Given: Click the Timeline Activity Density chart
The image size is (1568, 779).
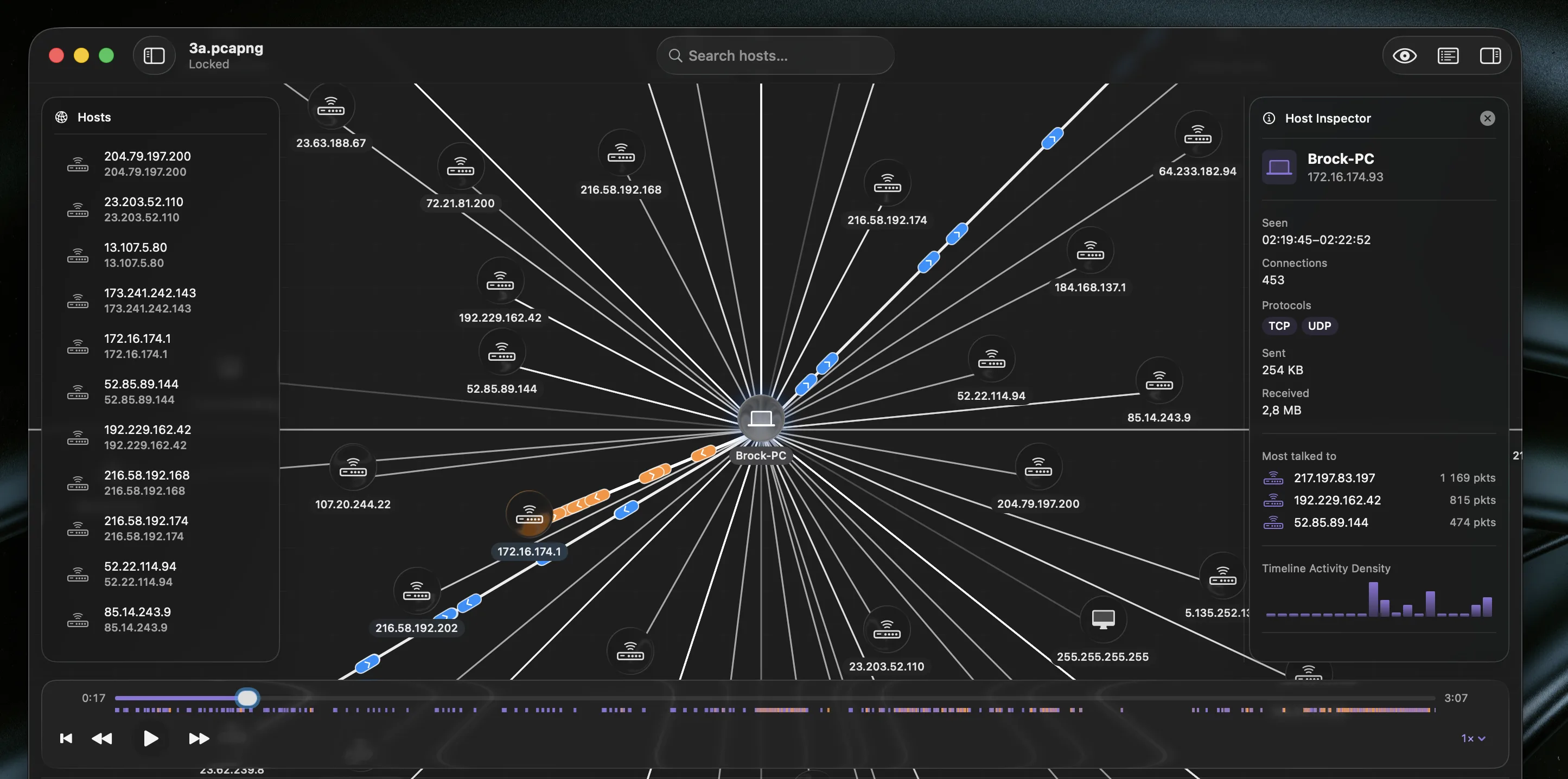Looking at the screenshot, I should pos(1379,599).
